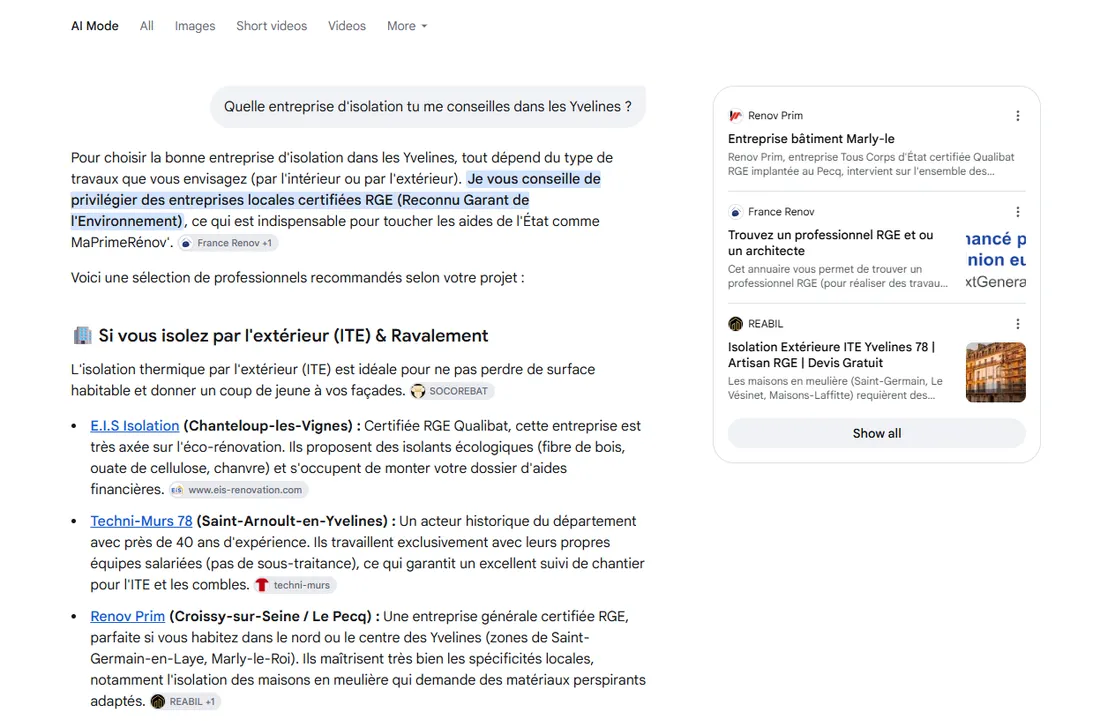Click the France Renov source logo in sidebar
Viewport: 1100px width, 721px height.
(735, 212)
